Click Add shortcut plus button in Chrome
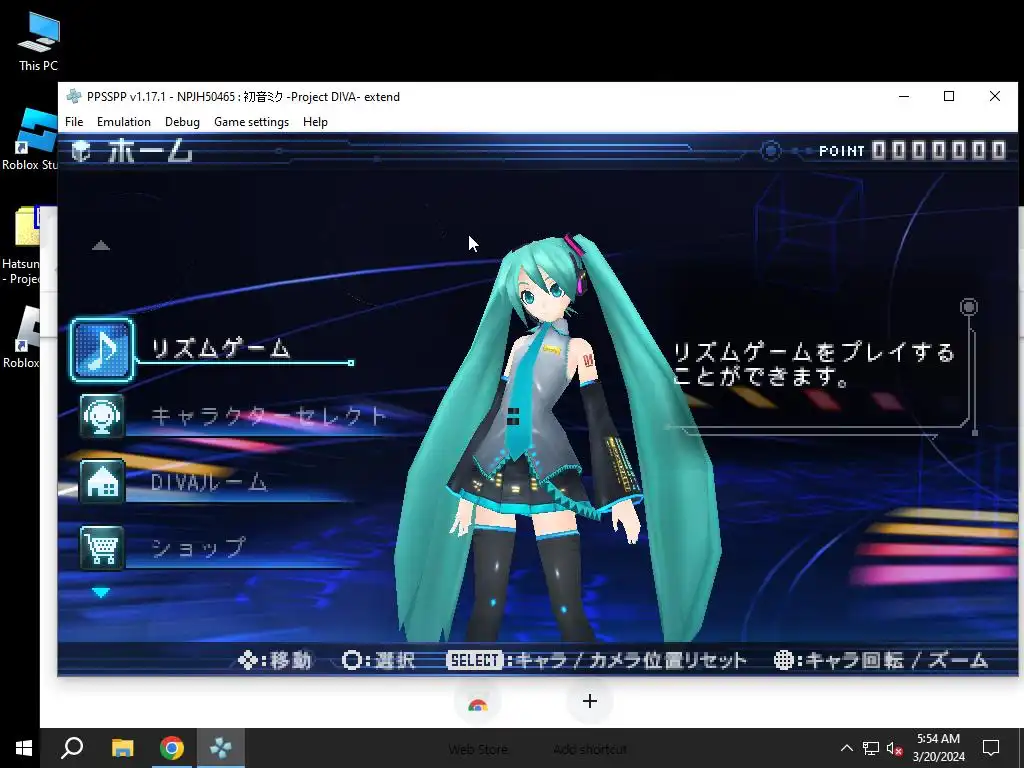The image size is (1024, 768). pos(590,701)
